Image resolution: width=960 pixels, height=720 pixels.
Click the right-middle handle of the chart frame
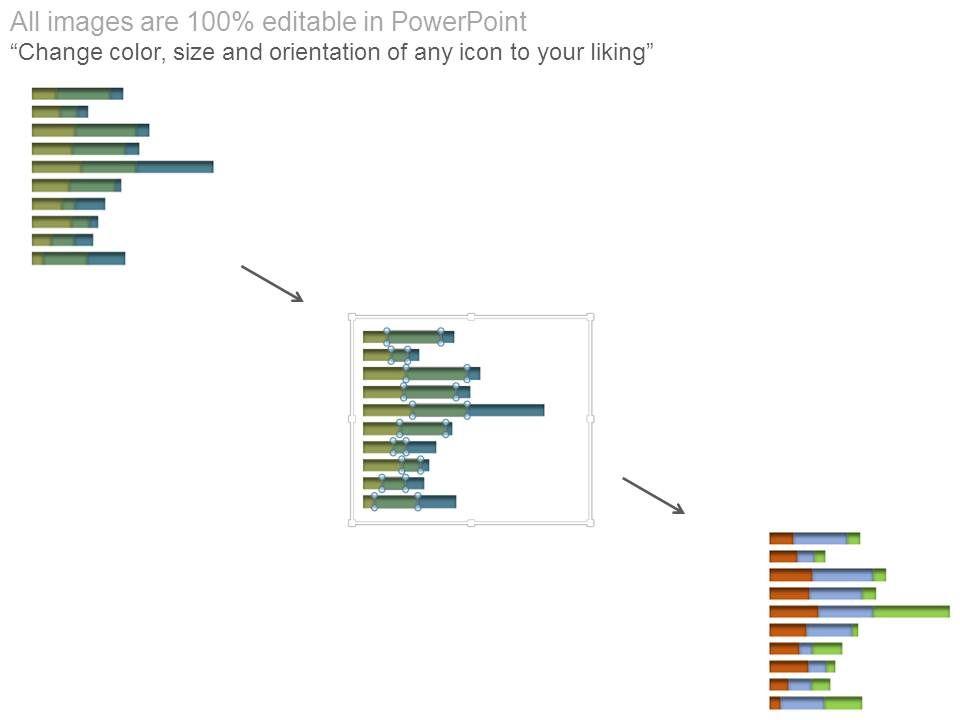(x=590, y=419)
